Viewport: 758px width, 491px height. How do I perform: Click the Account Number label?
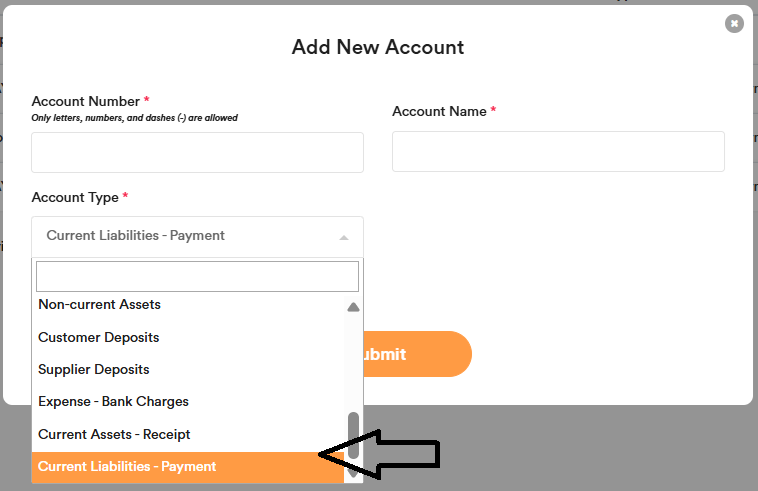tap(85, 101)
